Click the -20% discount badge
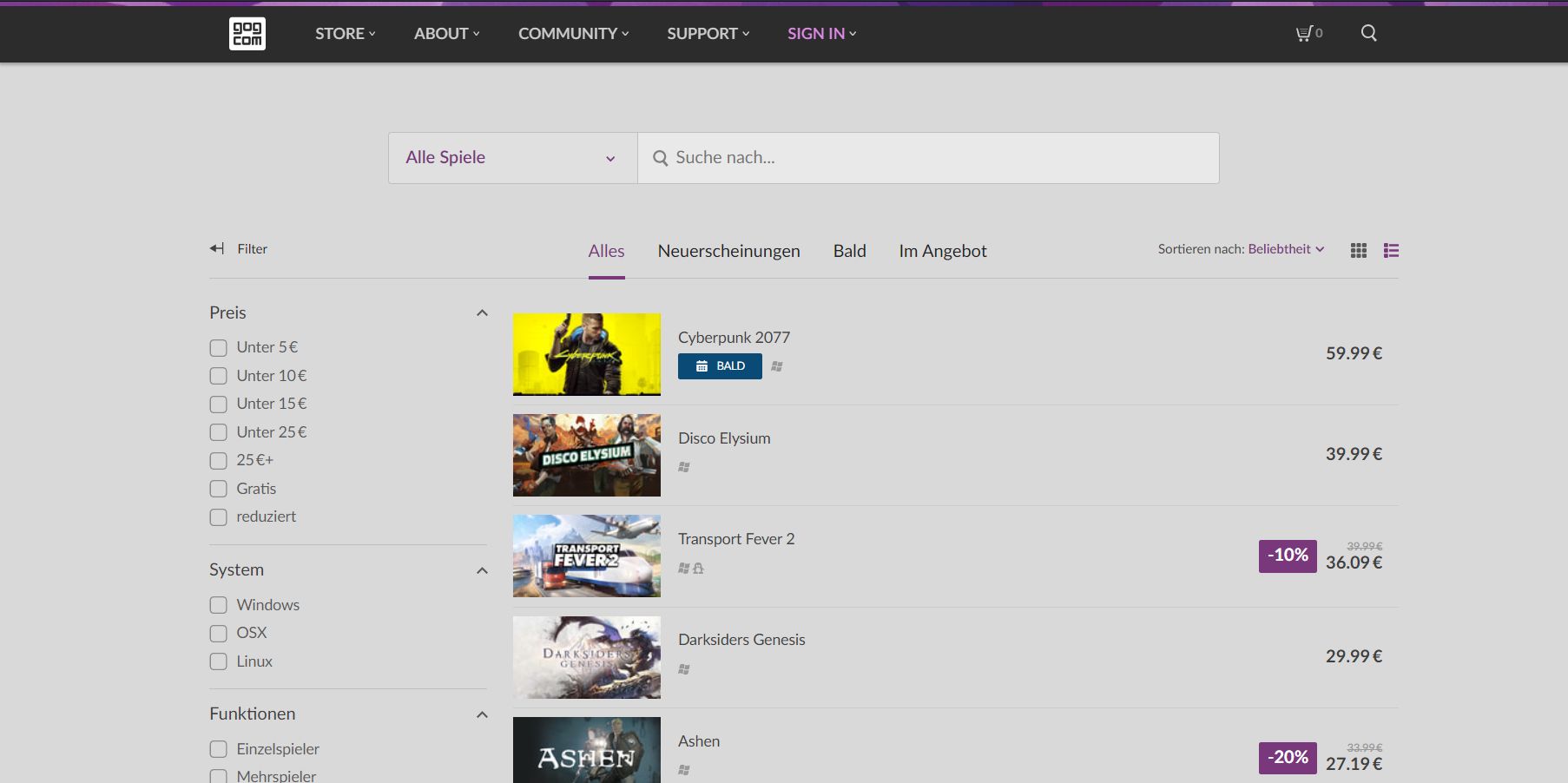 tap(1288, 758)
